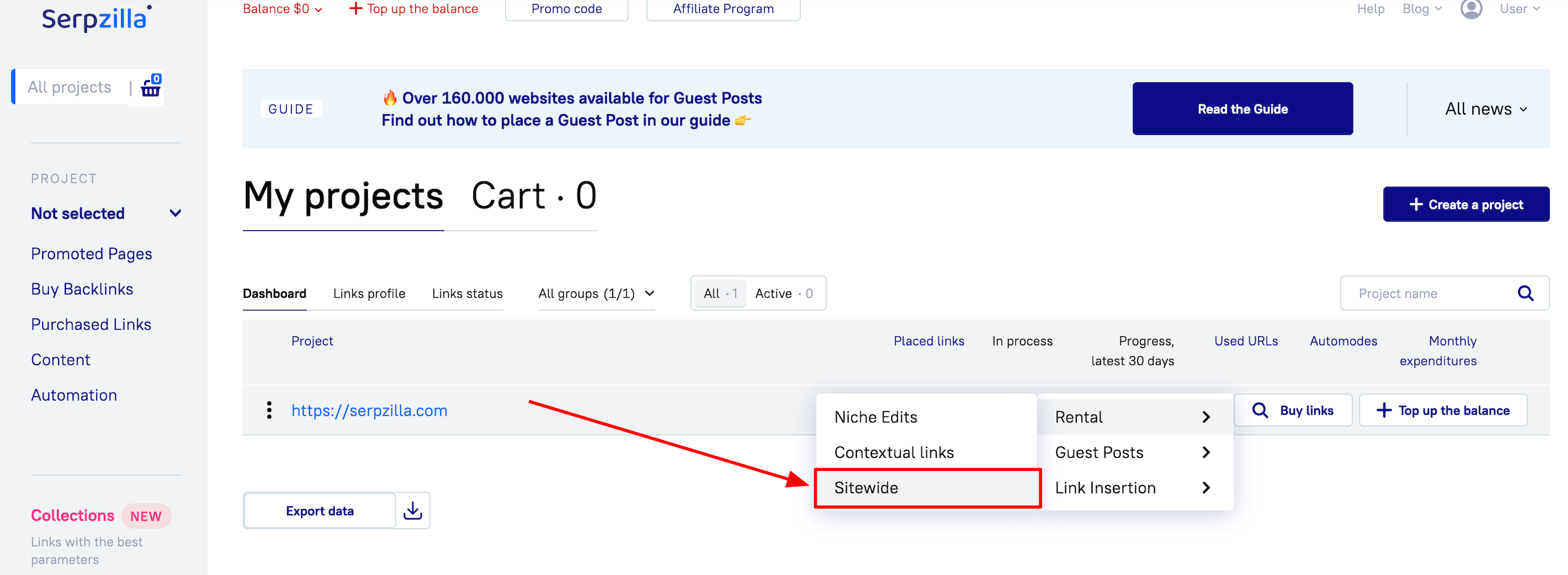Screen dimensions: 1568x575
Task: Click the download icon next to Export data
Action: [x=413, y=510]
